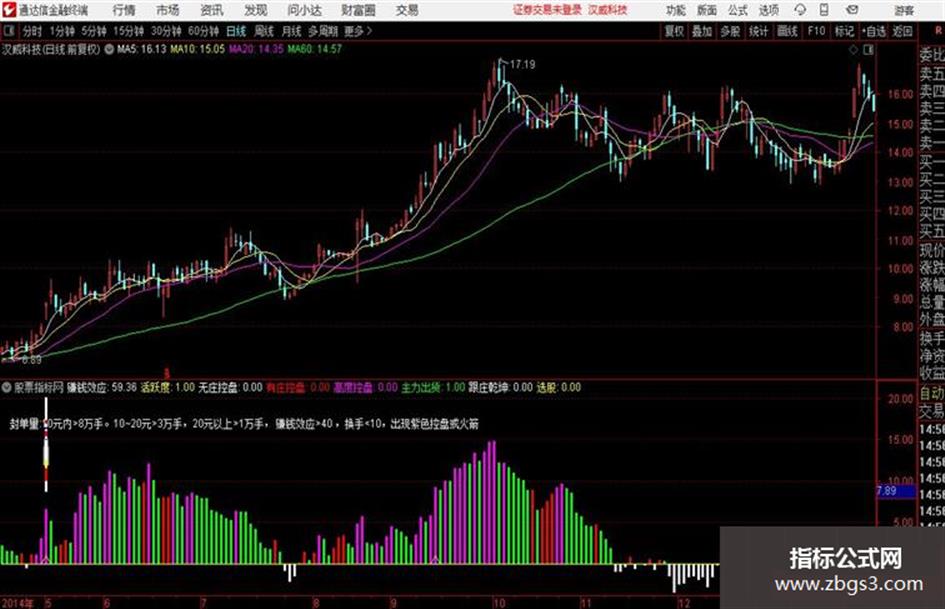This screenshot has height=609, width=945.
Task: Select the 60分钟 timeframe
Action: 203,31
